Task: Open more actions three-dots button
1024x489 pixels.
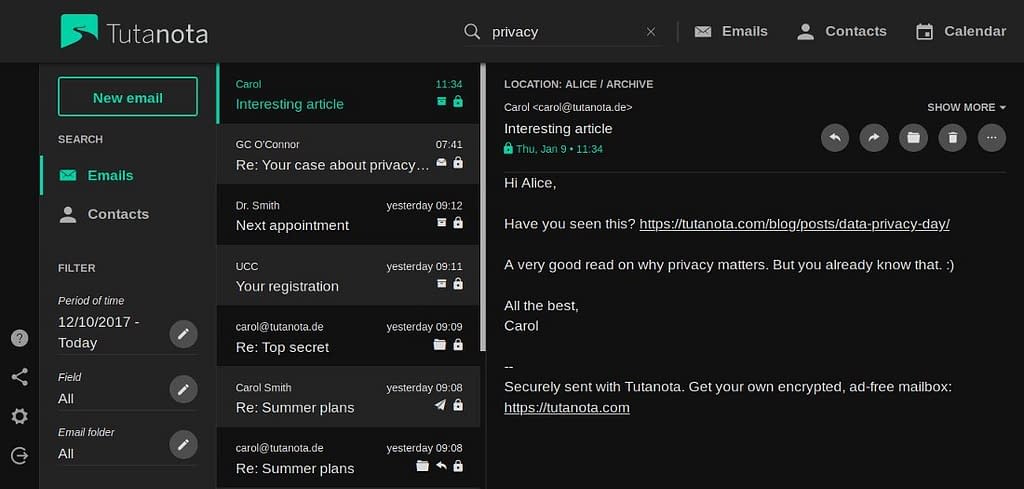Action: 992,138
